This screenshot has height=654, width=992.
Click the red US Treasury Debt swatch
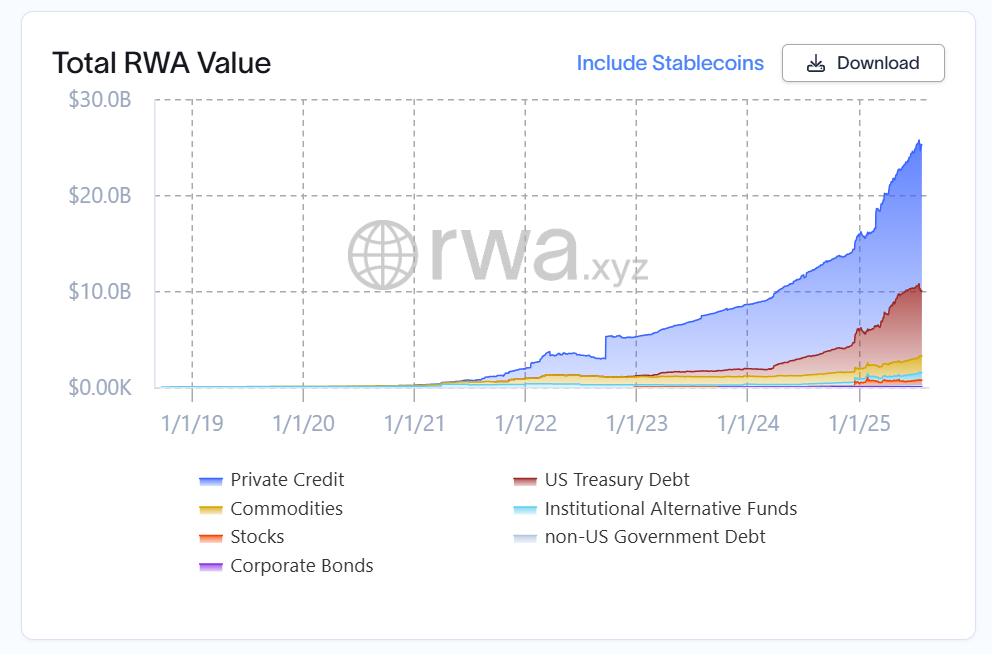524,481
